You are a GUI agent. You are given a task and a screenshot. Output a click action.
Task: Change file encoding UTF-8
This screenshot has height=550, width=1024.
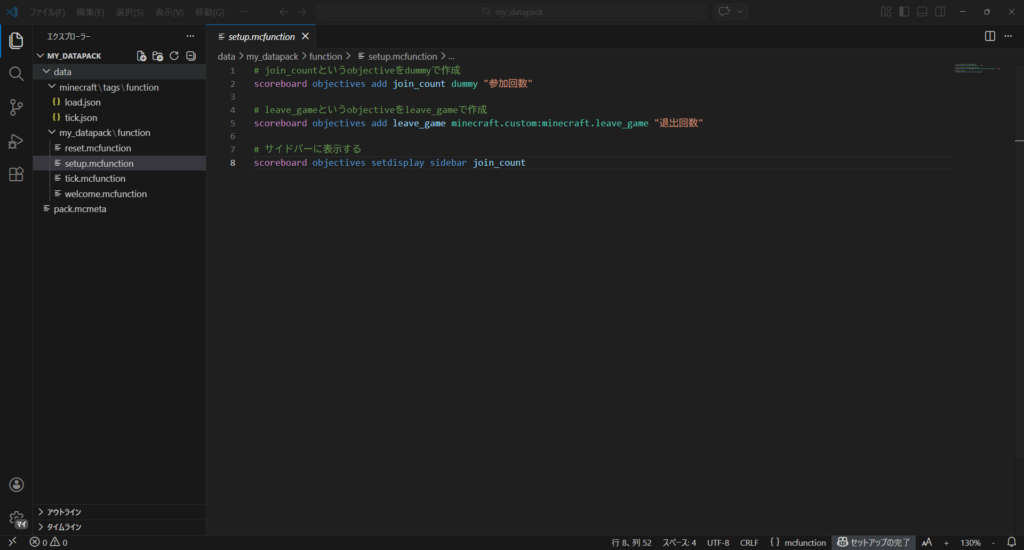718,542
